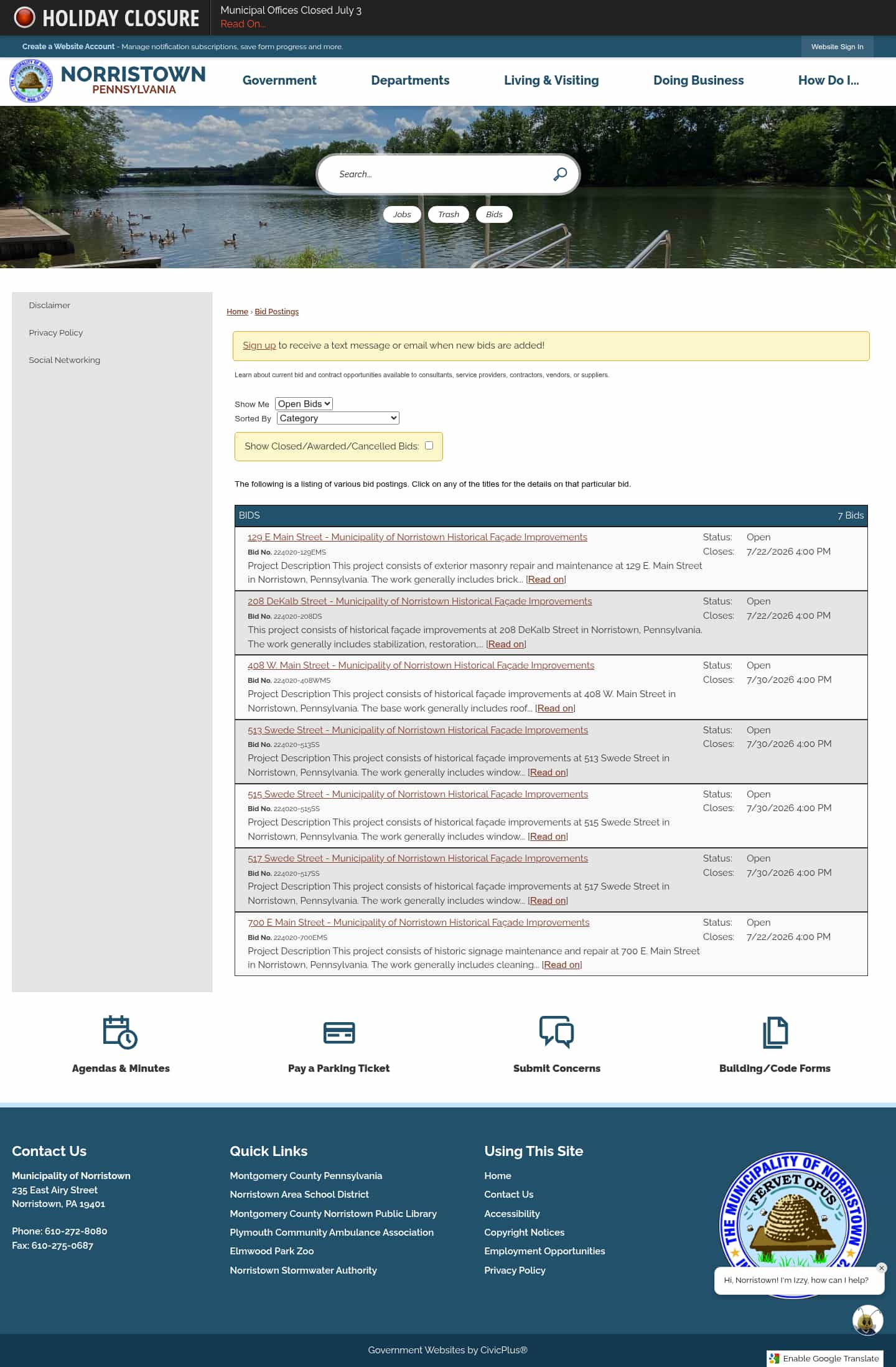Open Elmwood Park Zoo link

271,1251
